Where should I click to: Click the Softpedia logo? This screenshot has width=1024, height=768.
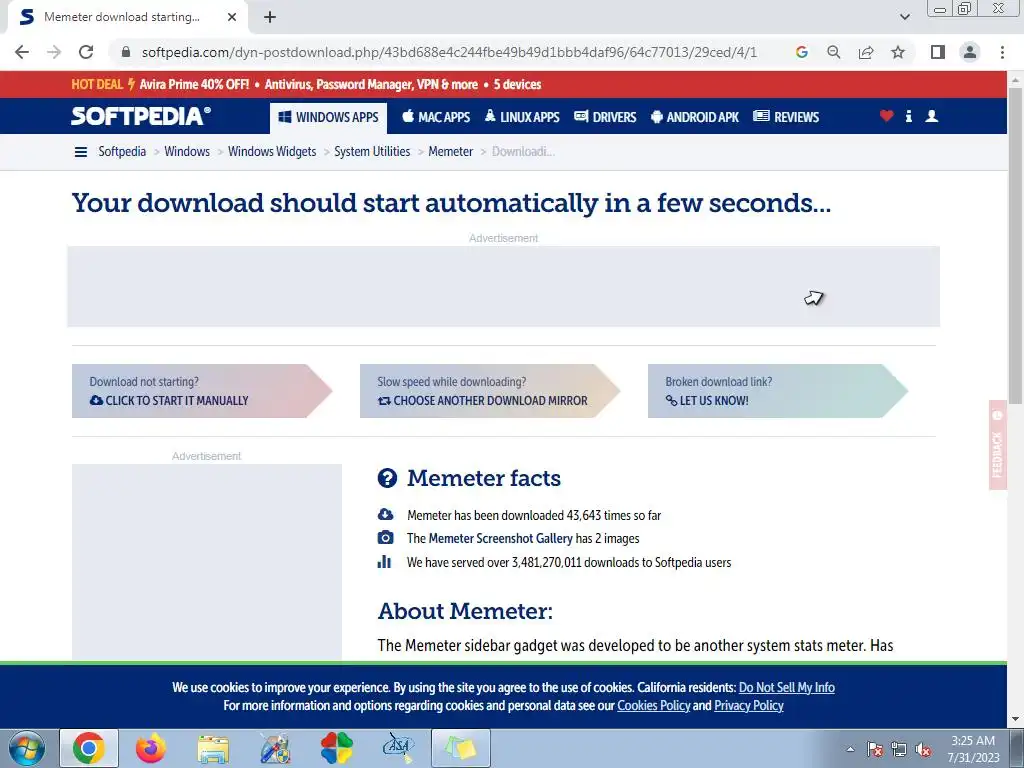(x=140, y=116)
